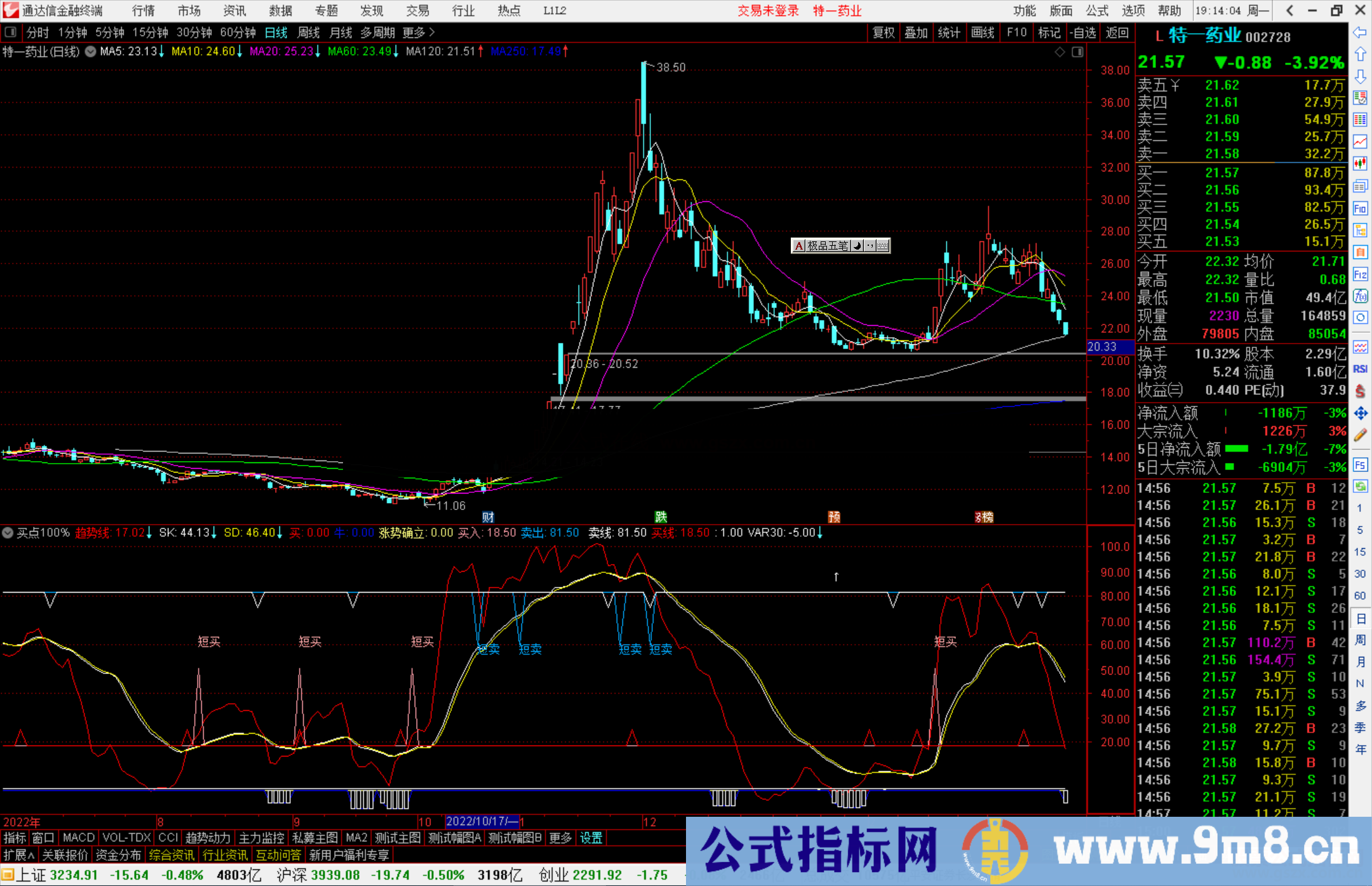Screen dimensions: 1372x886
Task: Open the 市场 menu
Action: pyautogui.click(x=189, y=10)
